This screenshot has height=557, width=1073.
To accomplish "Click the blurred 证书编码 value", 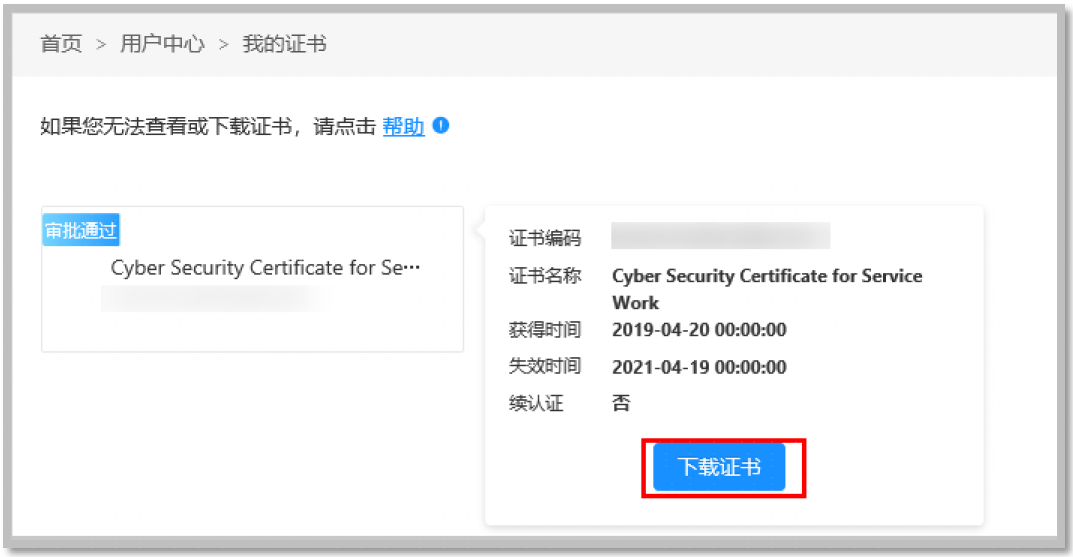I will point(720,236).
